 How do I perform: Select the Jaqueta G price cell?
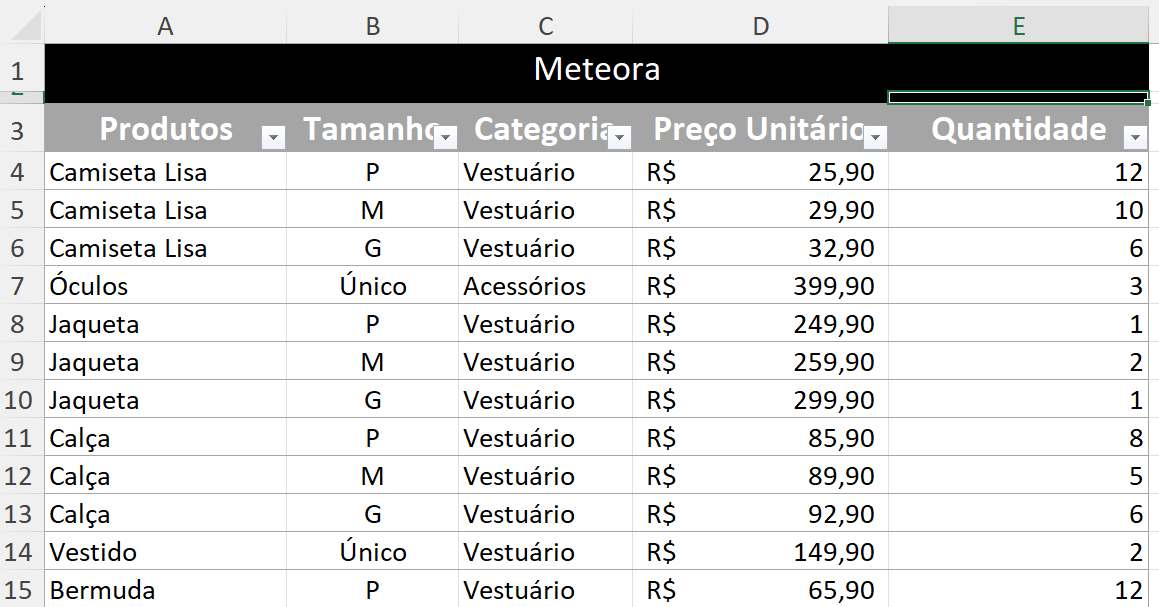tap(760, 400)
